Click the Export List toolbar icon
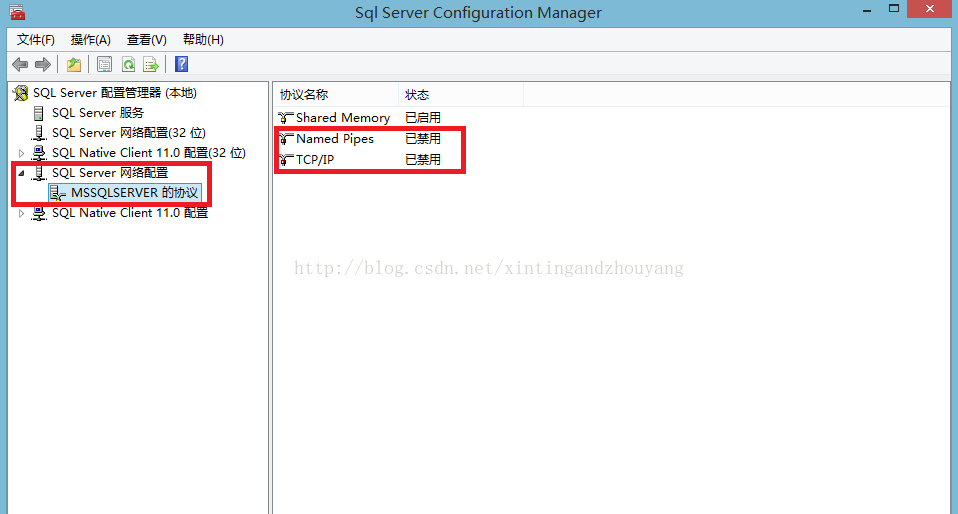This screenshot has height=514, width=958. [151, 64]
